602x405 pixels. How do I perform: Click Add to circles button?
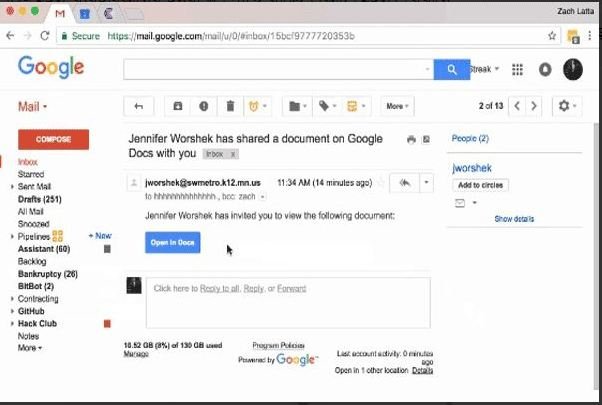[480, 185]
